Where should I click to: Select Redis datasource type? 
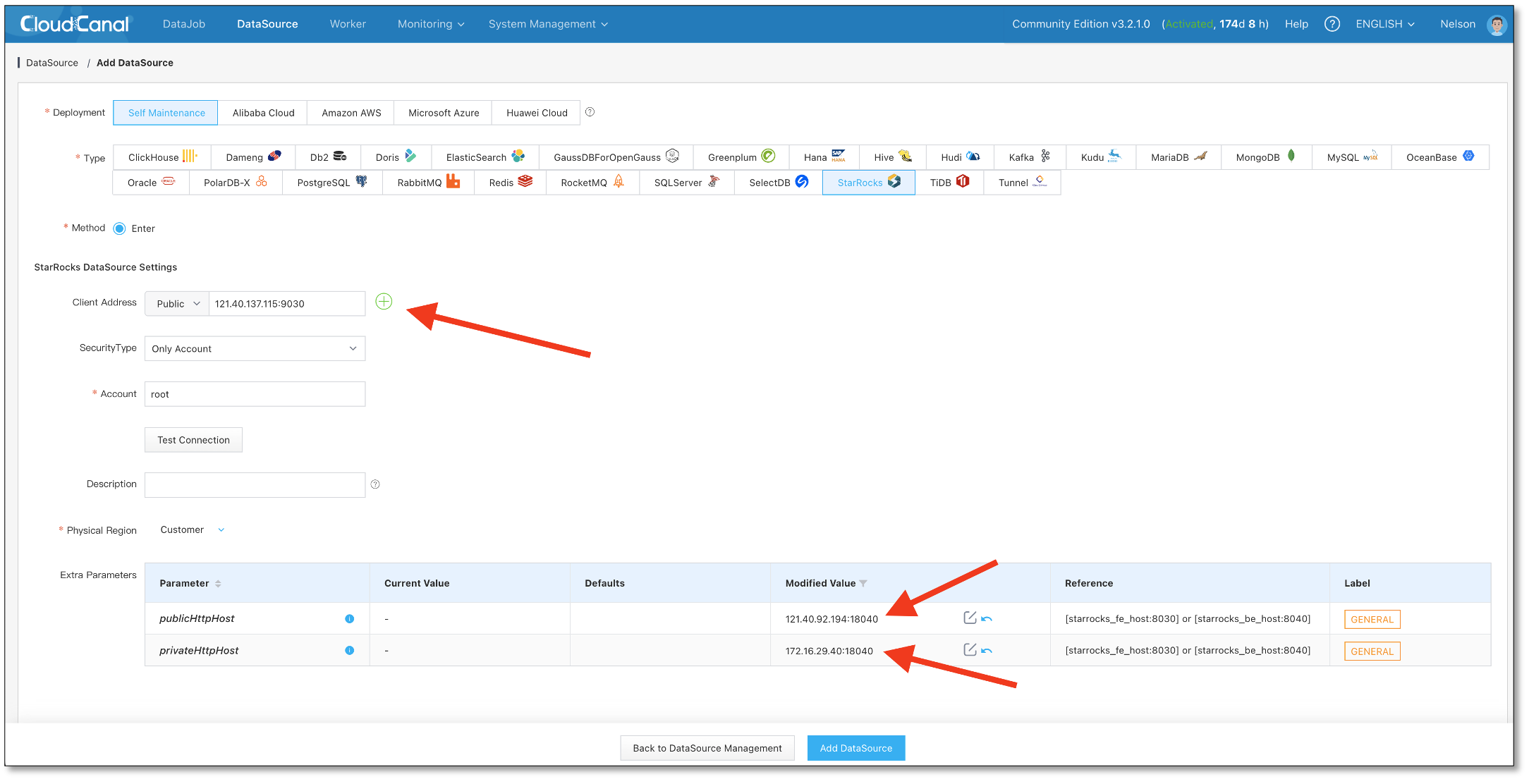tap(510, 183)
